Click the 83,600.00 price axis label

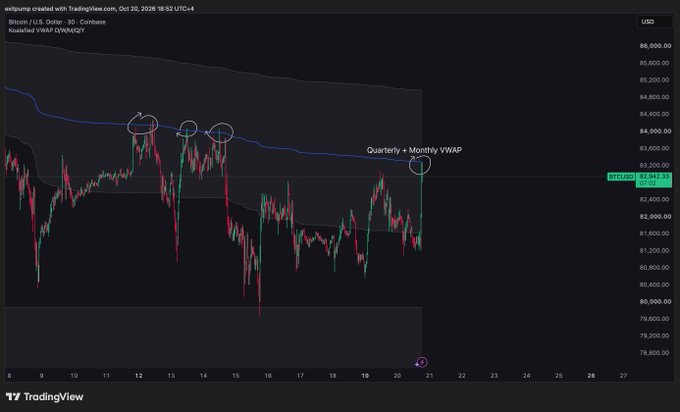pyautogui.click(x=655, y=148)
